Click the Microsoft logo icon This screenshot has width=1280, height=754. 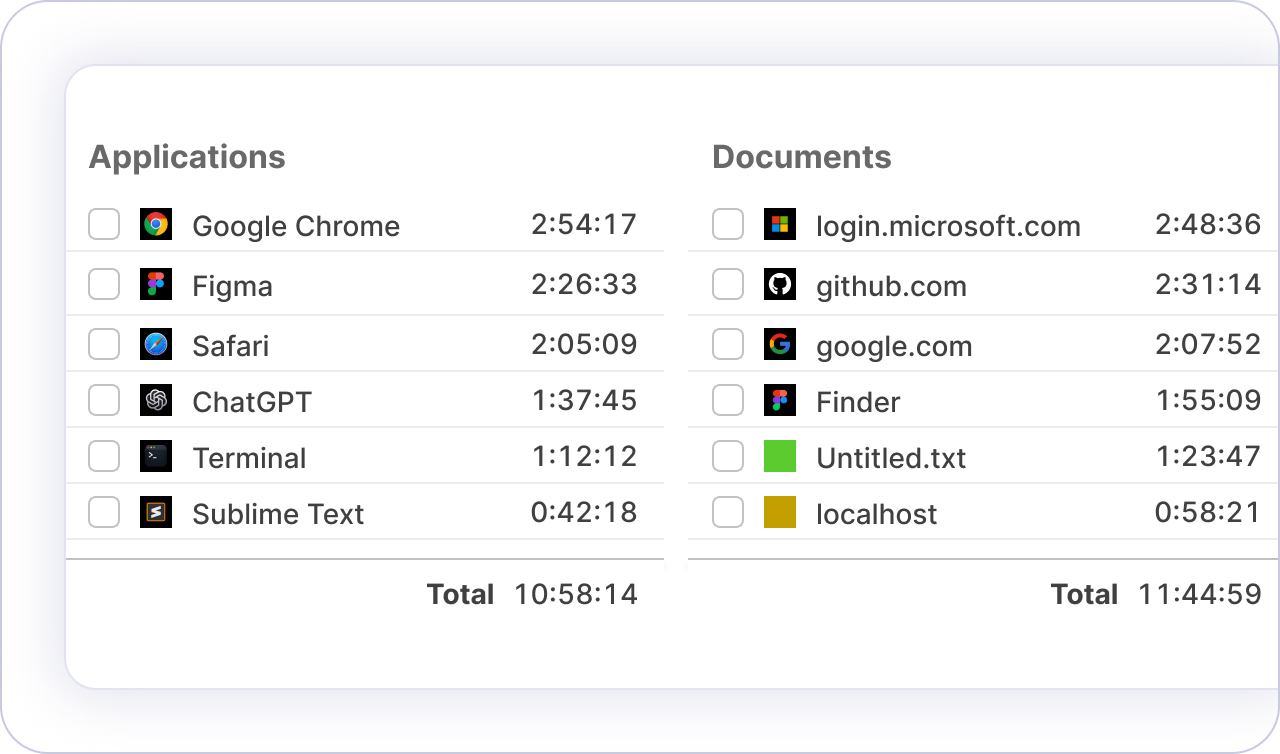pos(780,224)
